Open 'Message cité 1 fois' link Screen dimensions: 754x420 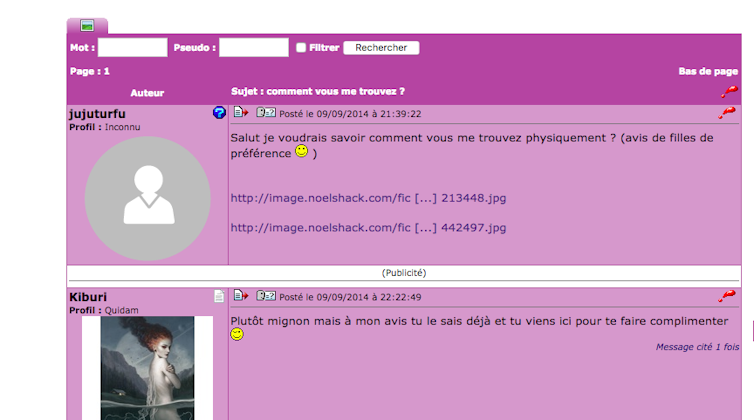[697, 347]
